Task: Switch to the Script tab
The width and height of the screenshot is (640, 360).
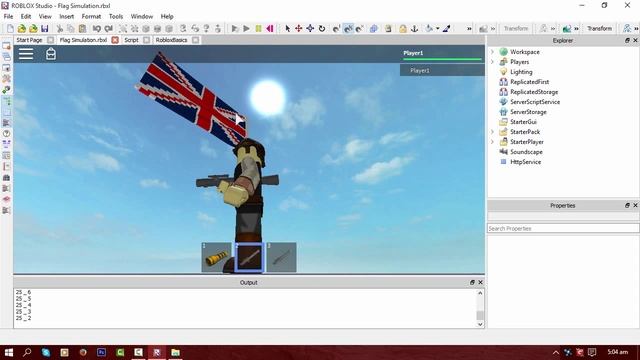Action: (x=131, y=40)
